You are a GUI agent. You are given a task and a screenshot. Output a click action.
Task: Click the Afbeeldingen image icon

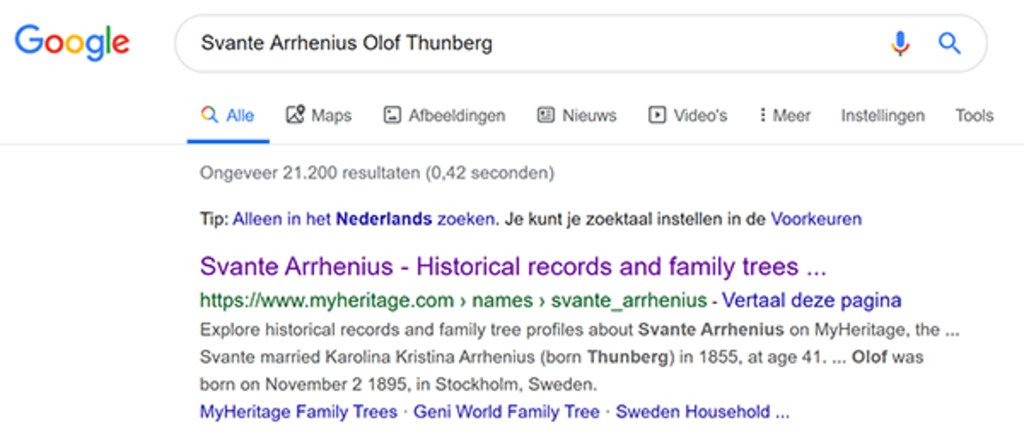(392, 115)
